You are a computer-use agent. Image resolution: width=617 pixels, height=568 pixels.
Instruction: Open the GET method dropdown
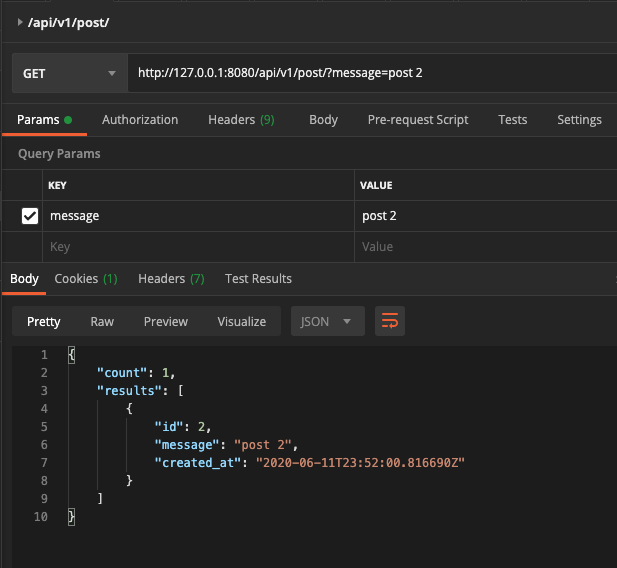(70, 73)
